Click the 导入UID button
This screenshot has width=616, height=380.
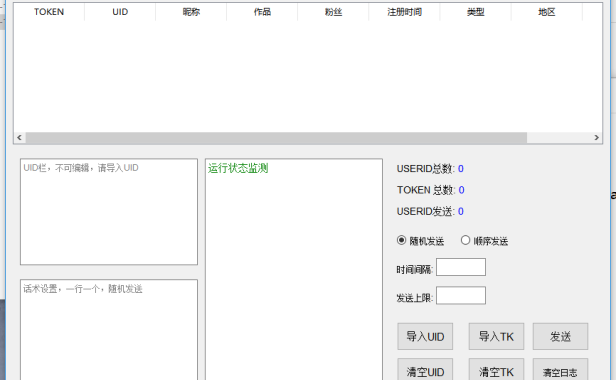pos(425,336)
